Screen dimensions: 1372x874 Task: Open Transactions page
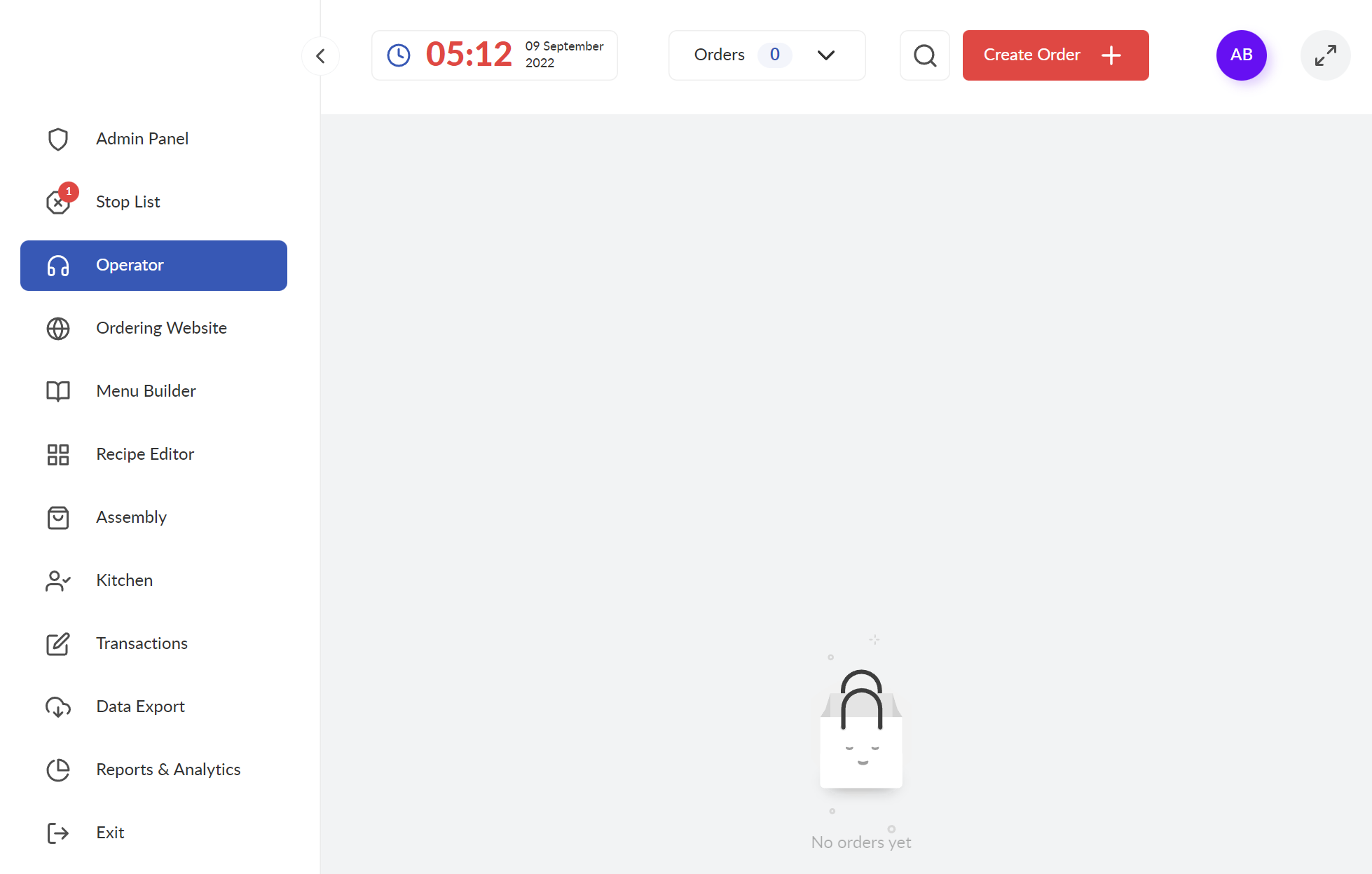click(153, 643)
